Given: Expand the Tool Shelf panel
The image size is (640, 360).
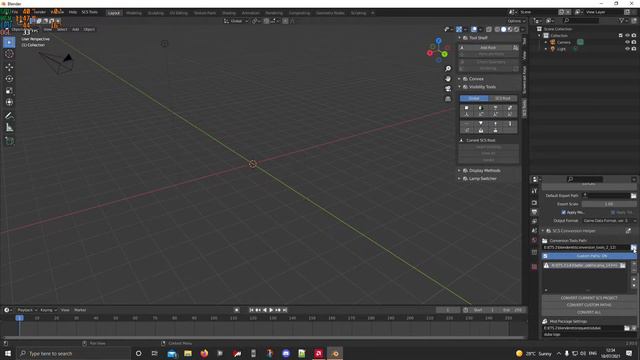Looking at the screenshot, I should pos(478,38).
